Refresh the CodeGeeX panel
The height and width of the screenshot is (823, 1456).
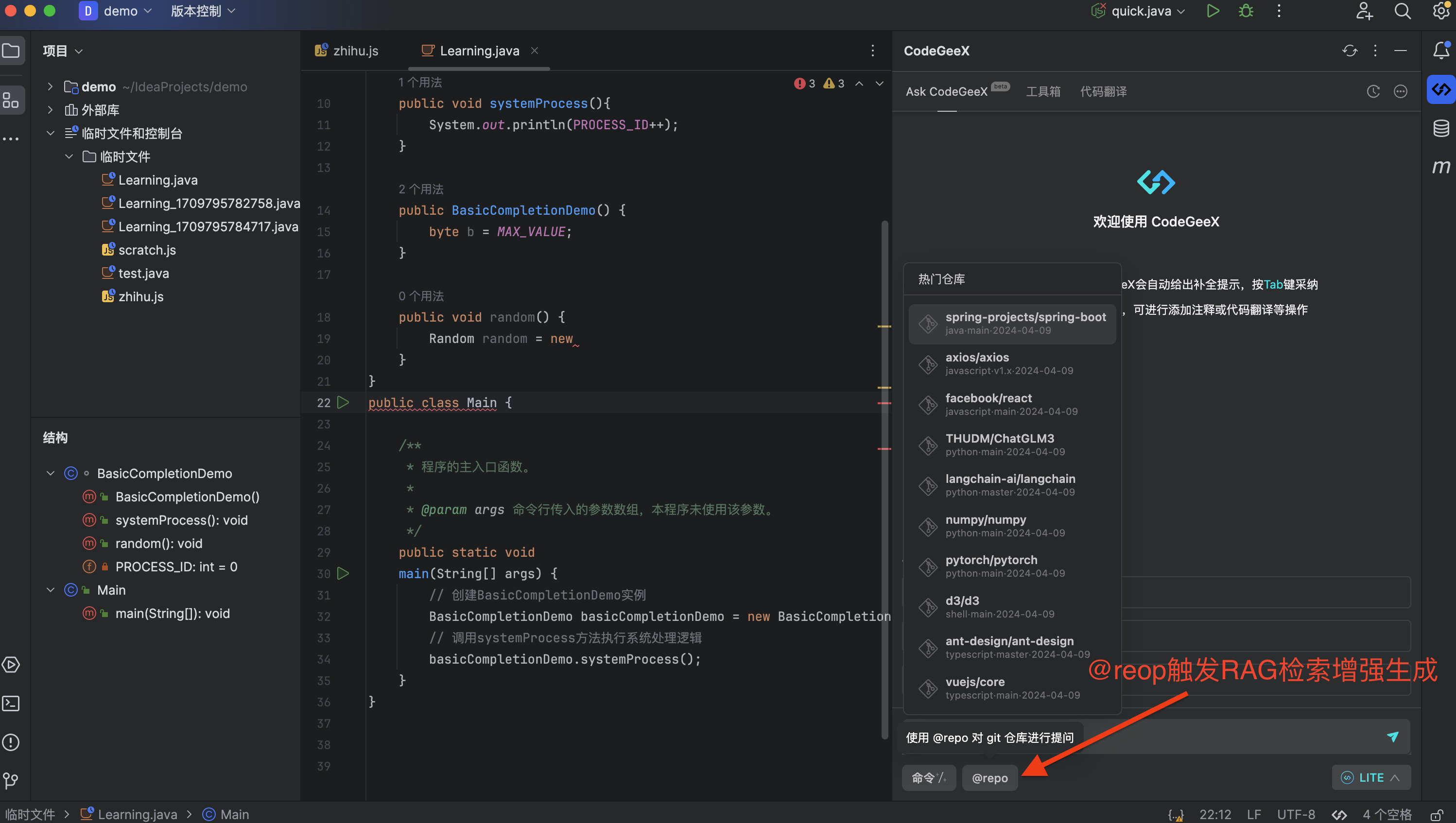pyautogui.click(x=1350, y=51)
